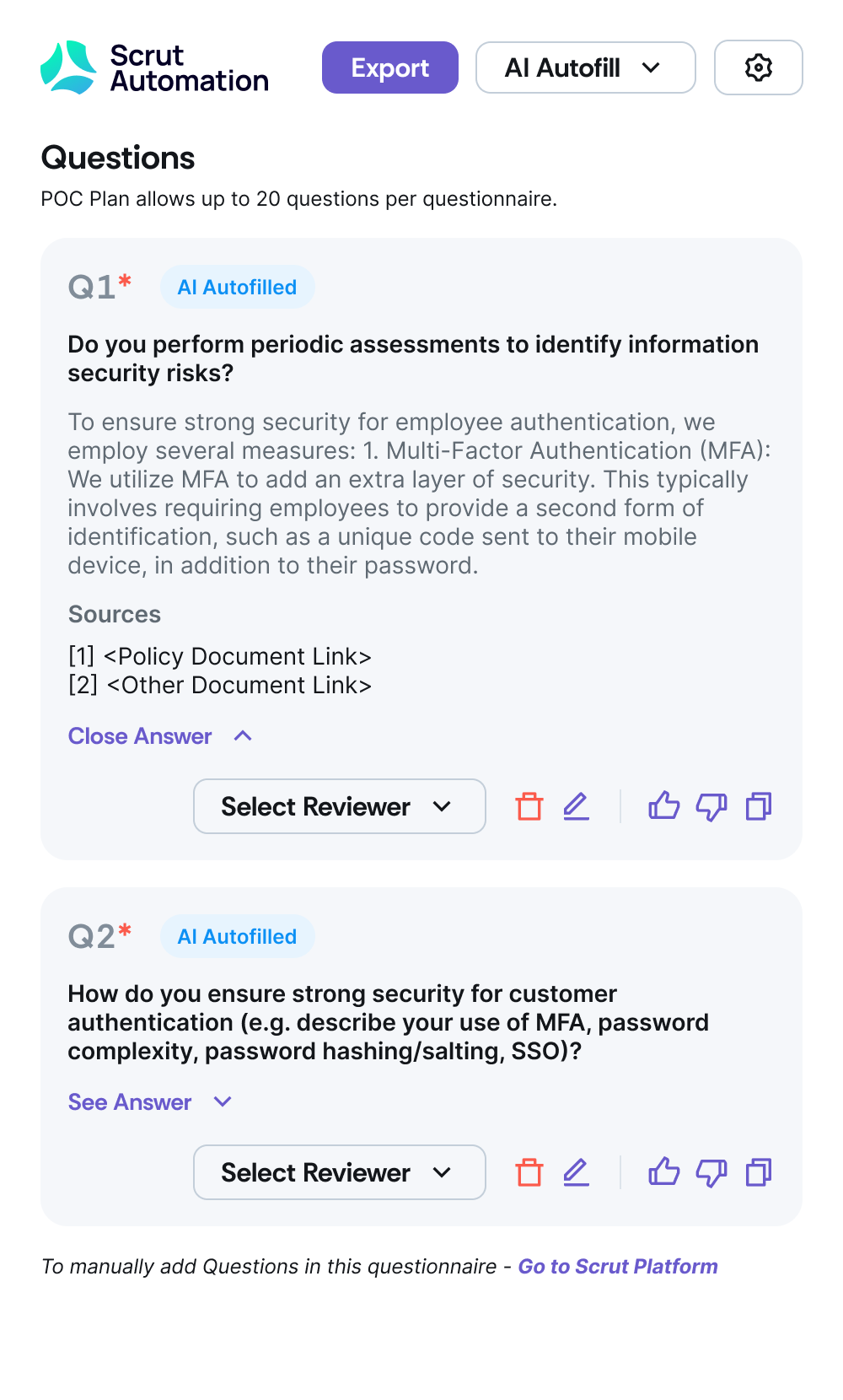This screenshot has height=1400, width=843.
Task: Click the Export button
Action: [x=389, y=67]
